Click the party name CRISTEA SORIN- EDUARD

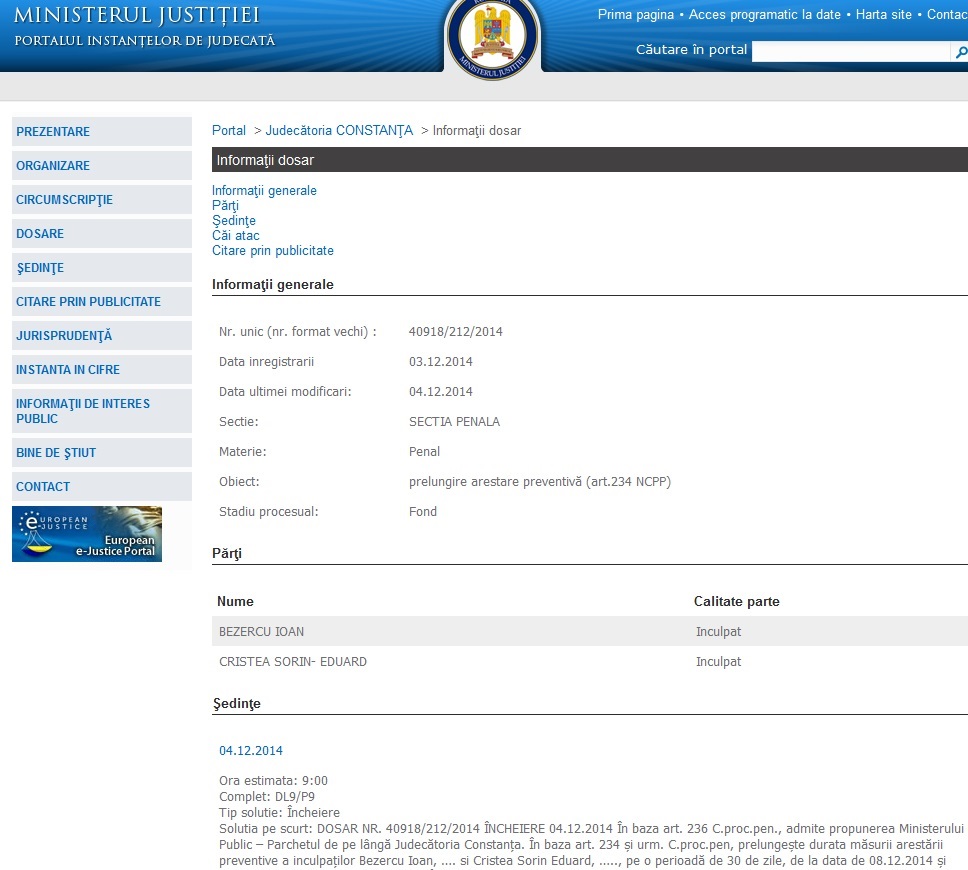(293, 661)
